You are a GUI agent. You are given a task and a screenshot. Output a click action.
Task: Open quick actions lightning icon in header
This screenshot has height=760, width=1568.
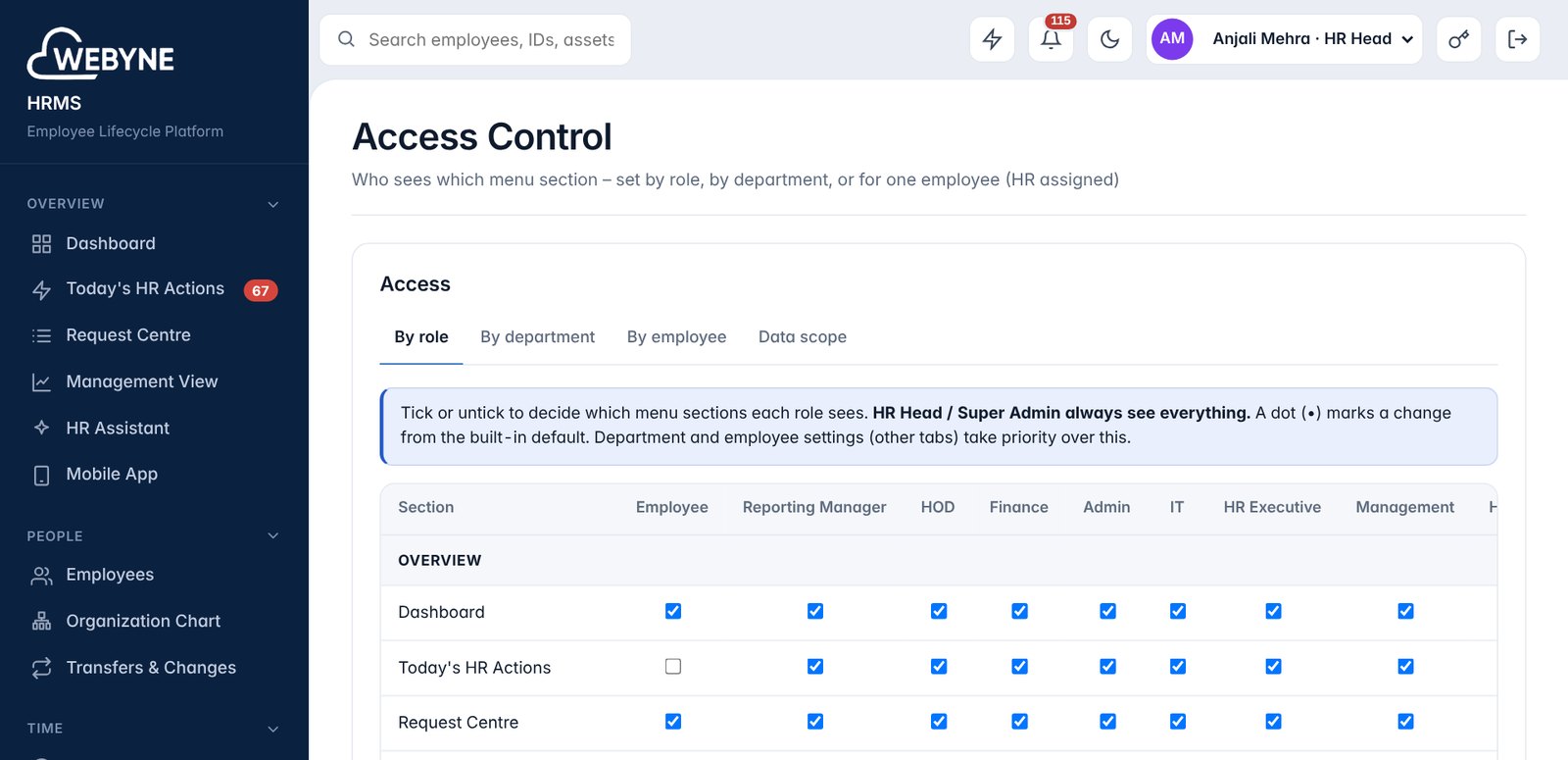pyautogui.click(x=992, y=39)
